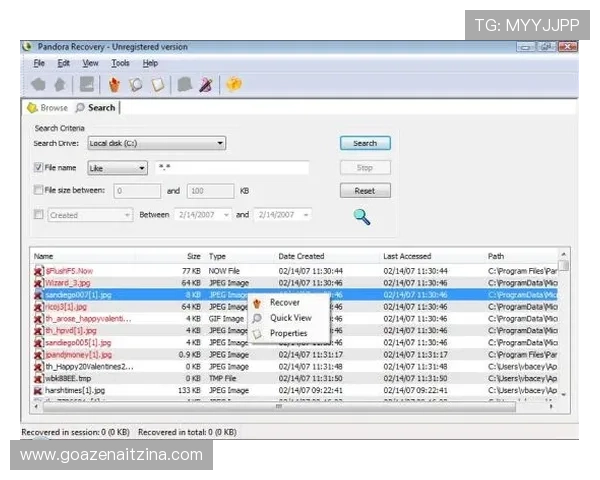Click the up-level arrow toolbar icon
The width and height of the screenshot is (600, 480).
coord(59,85)
